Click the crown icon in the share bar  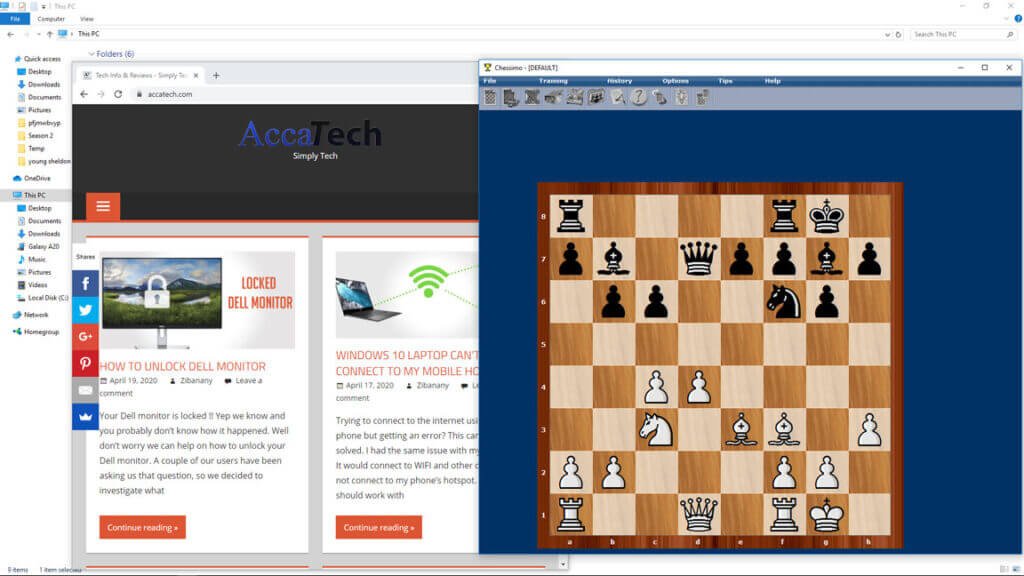pyautogui.click(x=86, y=417)
